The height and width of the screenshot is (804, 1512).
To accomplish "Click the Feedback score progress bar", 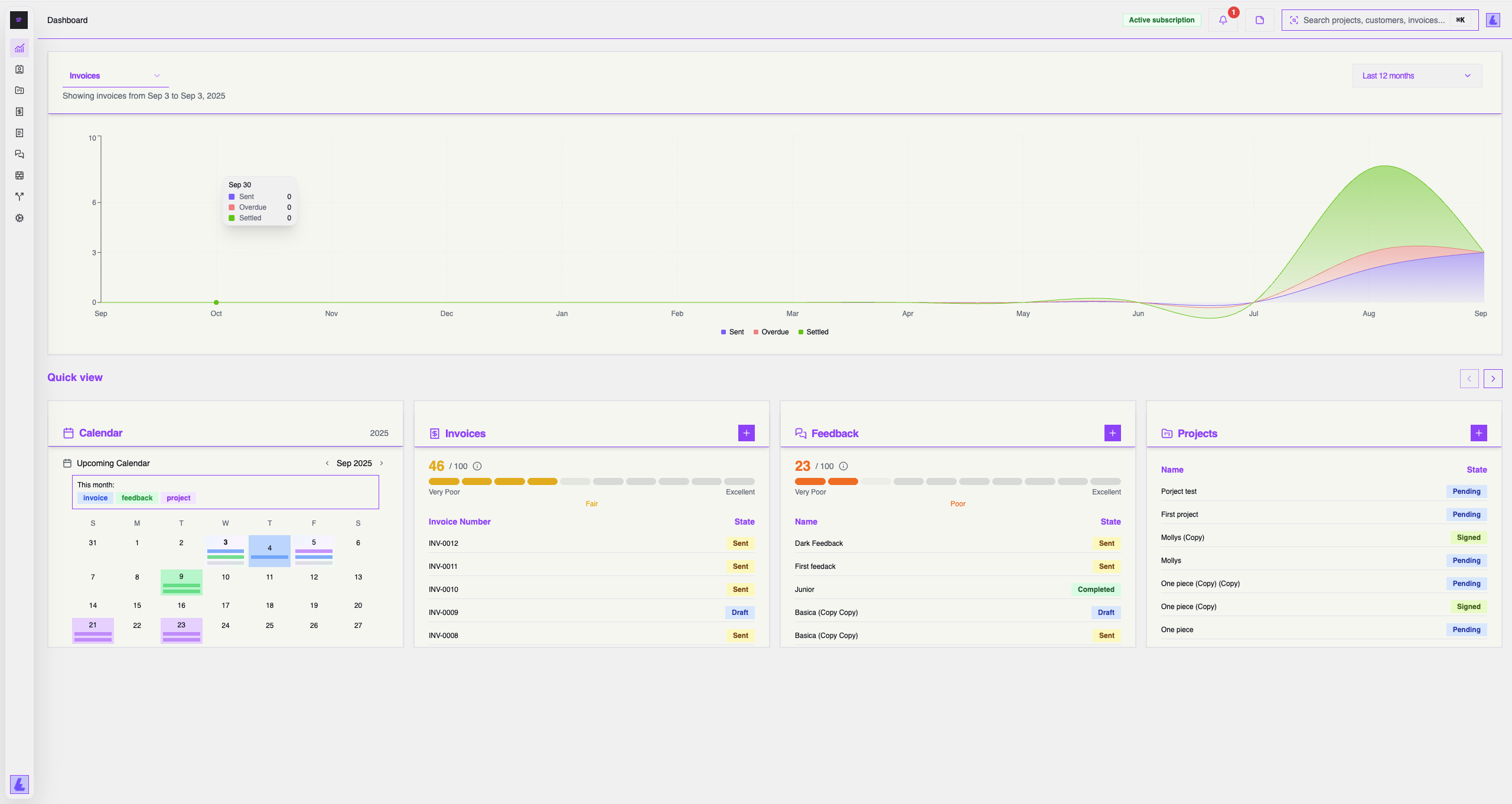I will pos(958,481).
